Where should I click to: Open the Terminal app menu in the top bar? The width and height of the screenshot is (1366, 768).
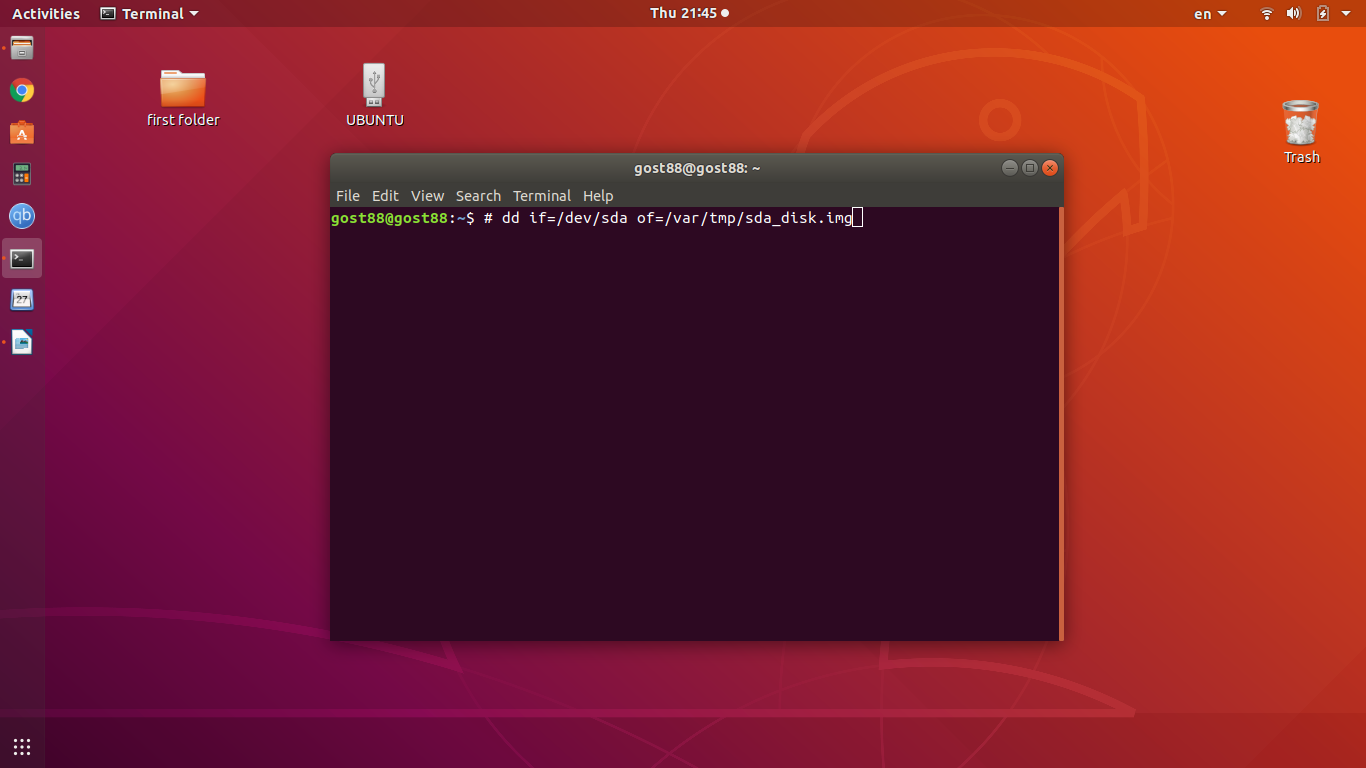click(149, 14)
